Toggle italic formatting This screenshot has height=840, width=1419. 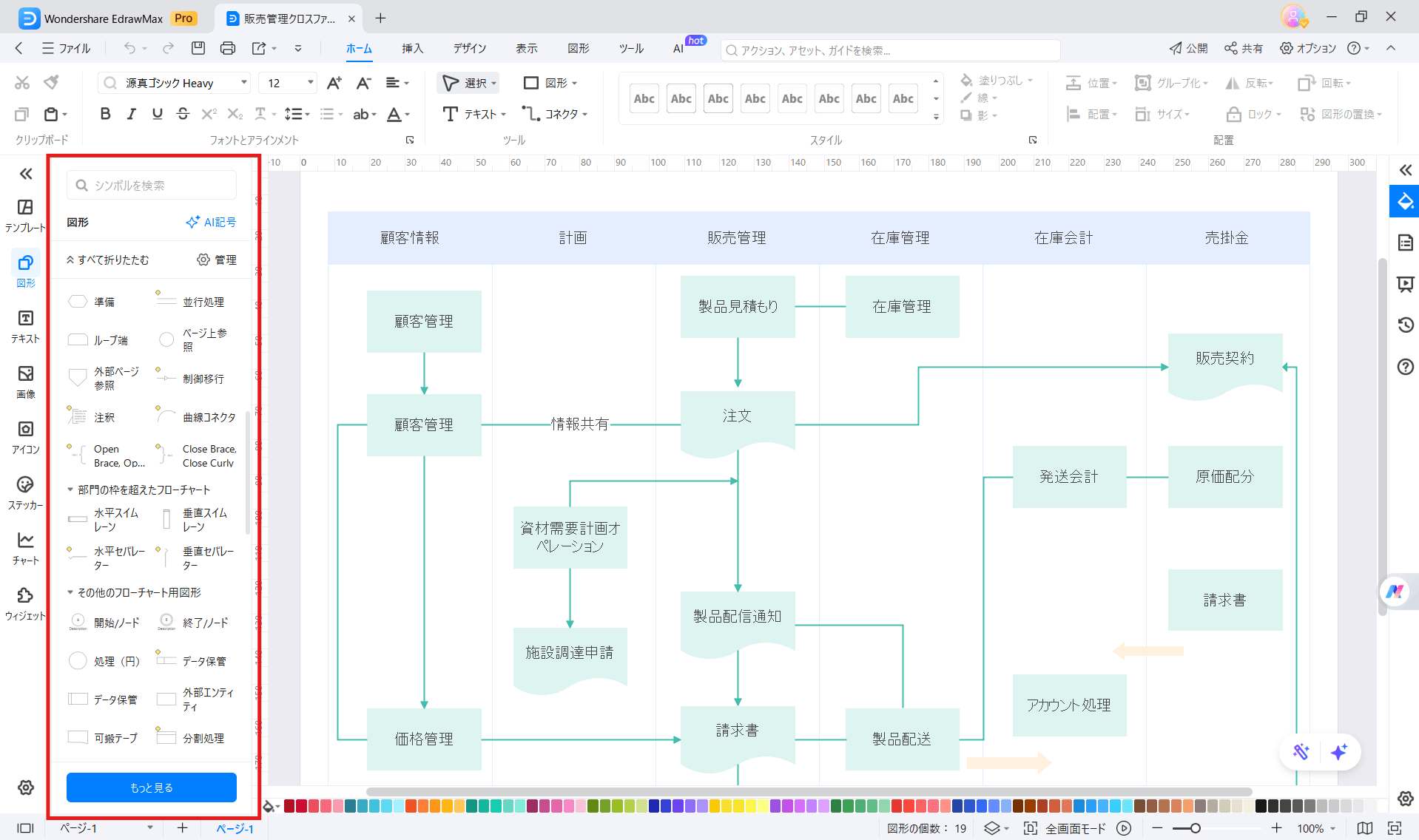pos(131,114)
